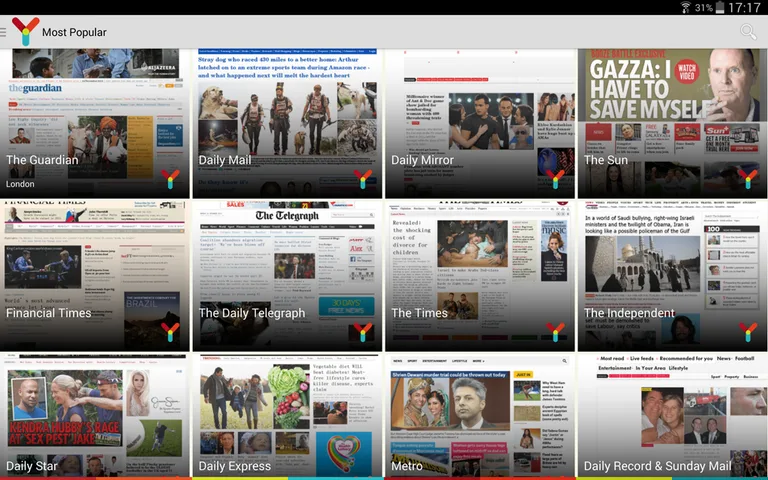Open the Daily Mail newspaper thumbnail
Image resolution: width=768 pixels, height=480 pixels.
coord(287,123)
